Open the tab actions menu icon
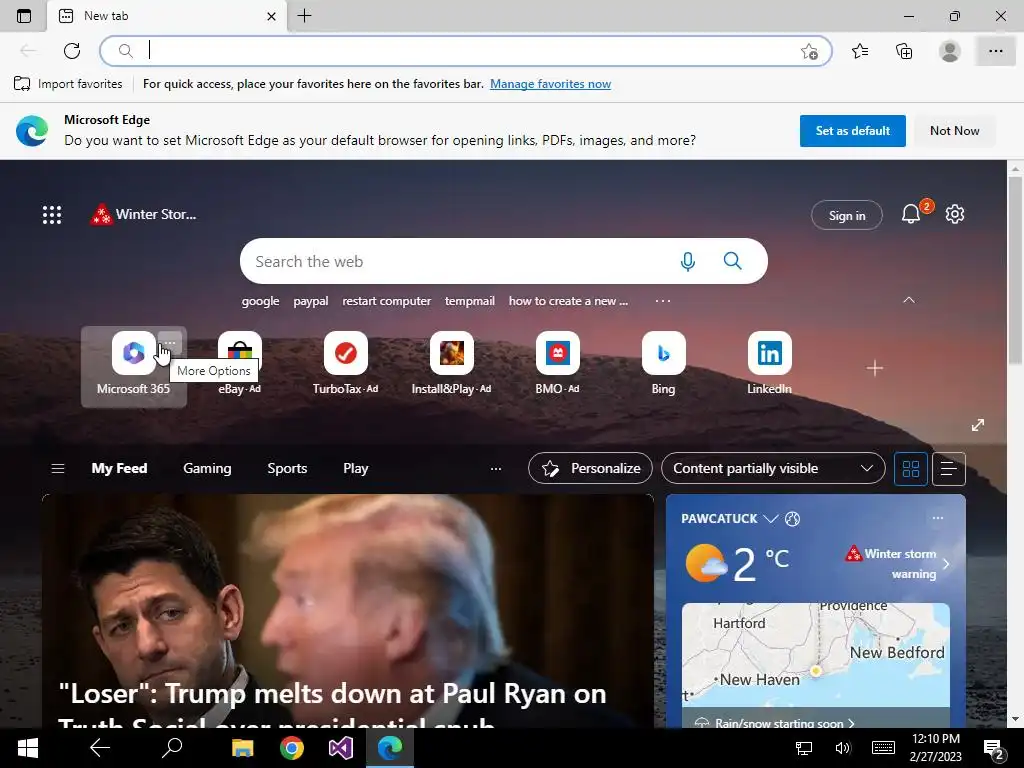Image resolution: width=1024 pixels, height=768 pixels. click(24, 16)
